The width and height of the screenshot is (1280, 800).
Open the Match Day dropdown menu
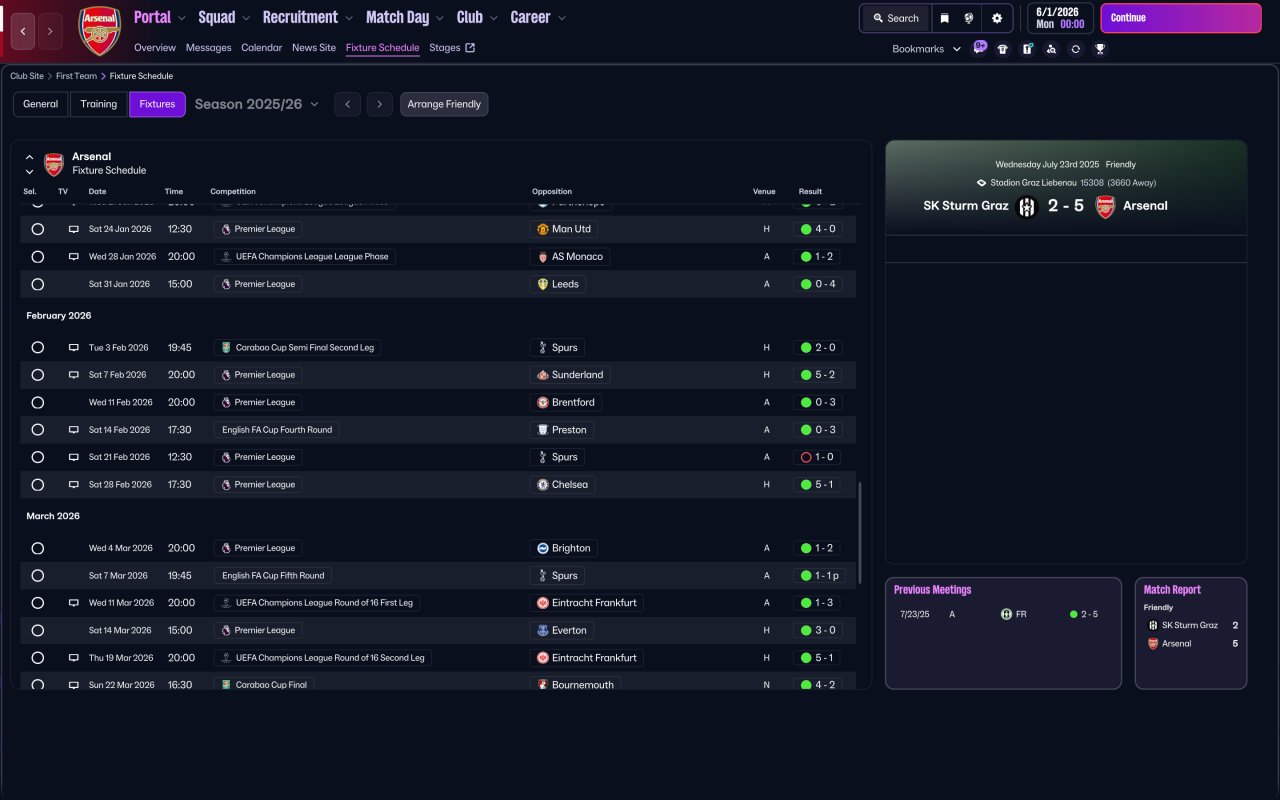[405, 17]
